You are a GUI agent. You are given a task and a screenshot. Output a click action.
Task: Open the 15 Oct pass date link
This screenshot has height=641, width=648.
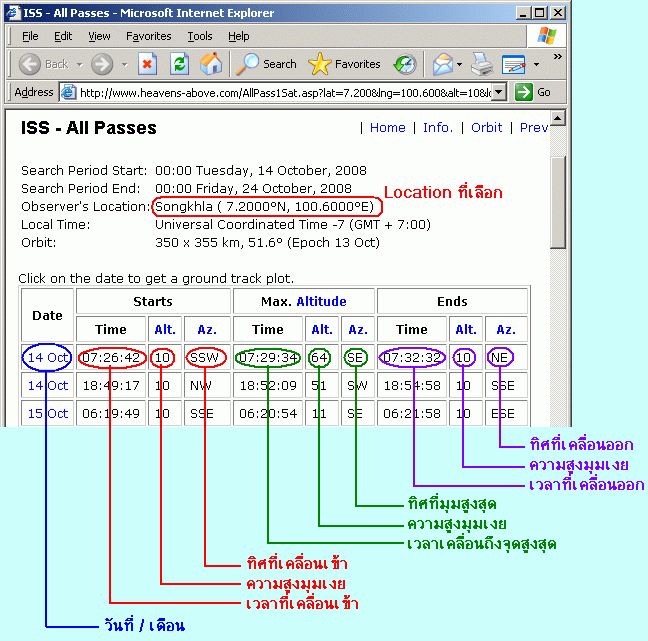tap(48, 414)
